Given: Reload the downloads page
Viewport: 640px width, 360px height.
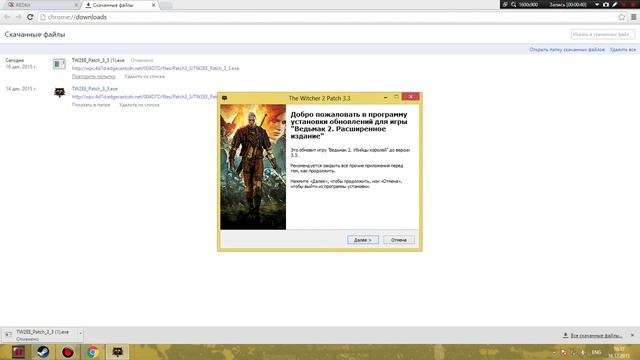Looking at the screenshot, I should pyautogui.click(x=30, y=17).
